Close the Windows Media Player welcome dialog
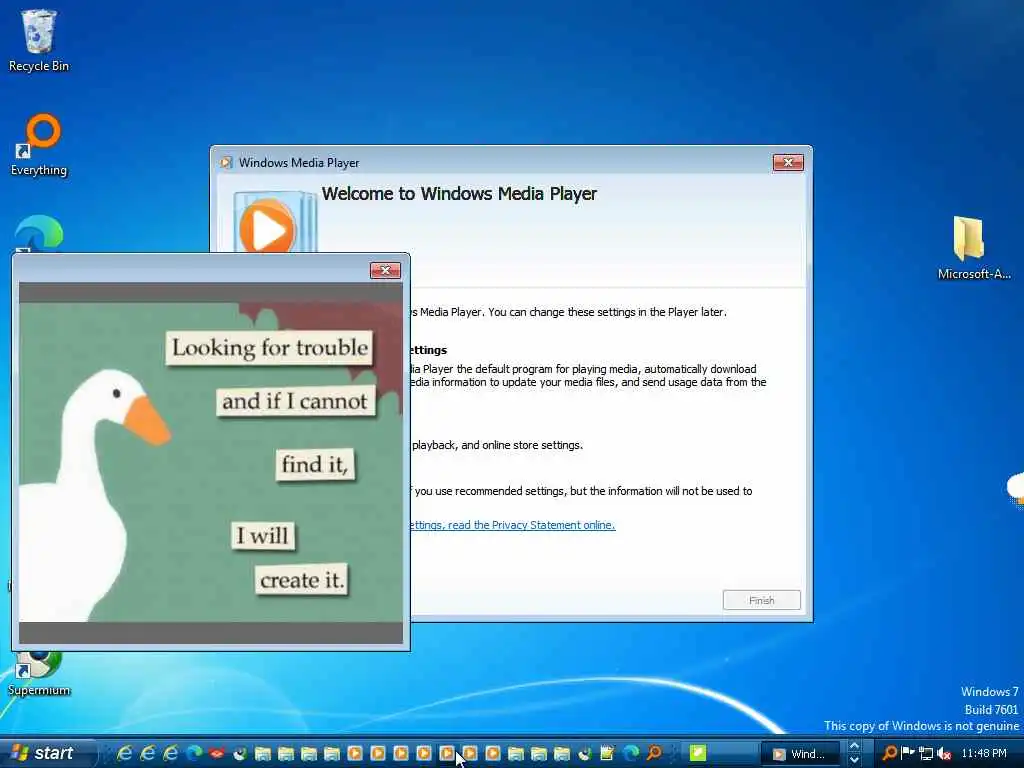Screen dimensions: 1024x768 click(x=788, y=163)
